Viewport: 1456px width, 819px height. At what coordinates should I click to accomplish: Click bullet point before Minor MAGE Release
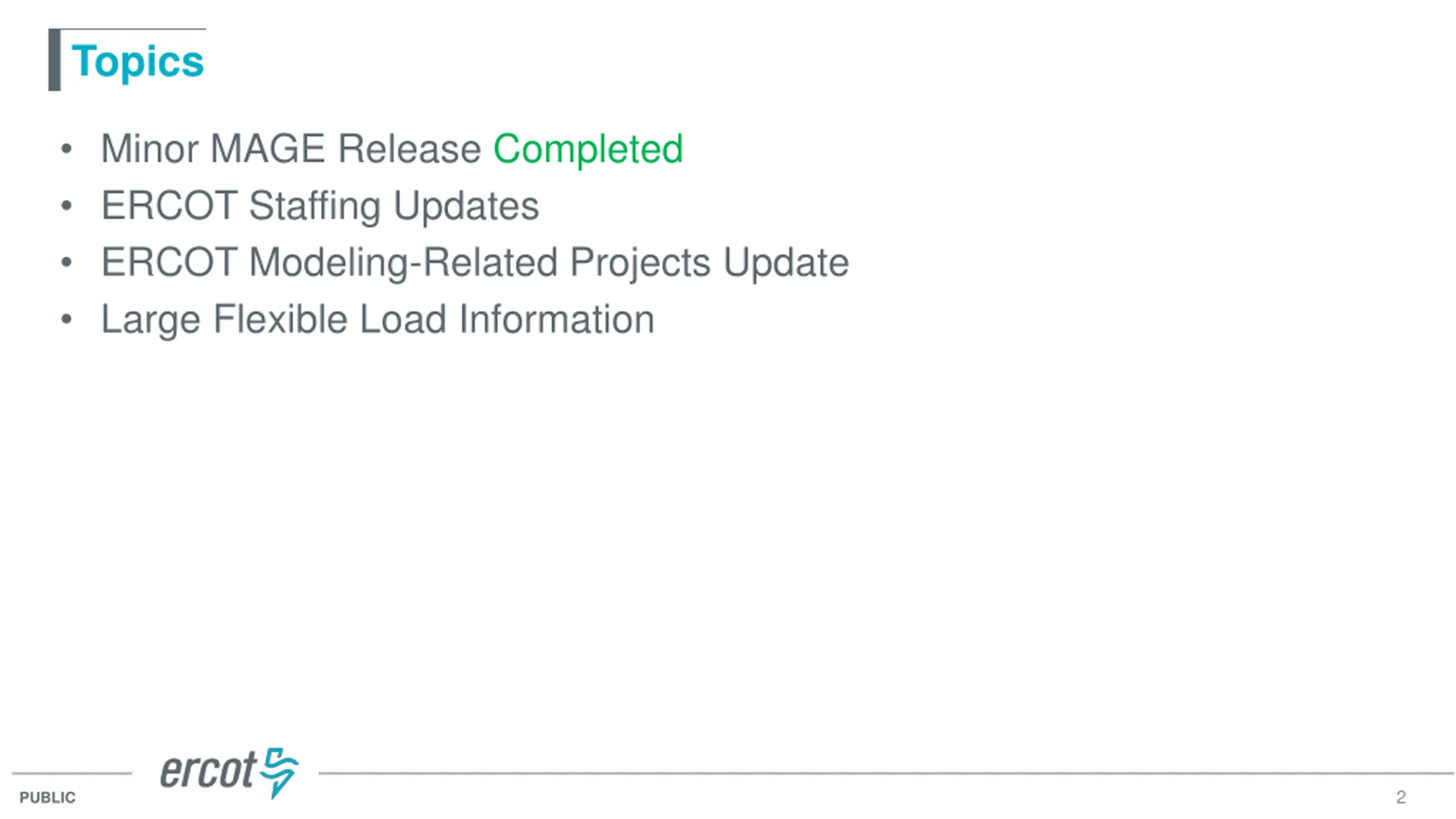(x=67, y=149)
